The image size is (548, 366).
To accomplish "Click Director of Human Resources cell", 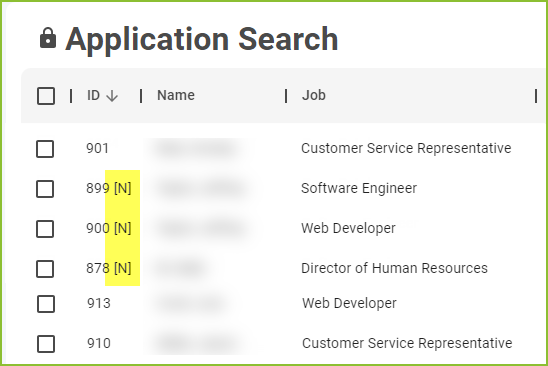I will point(394,268).
